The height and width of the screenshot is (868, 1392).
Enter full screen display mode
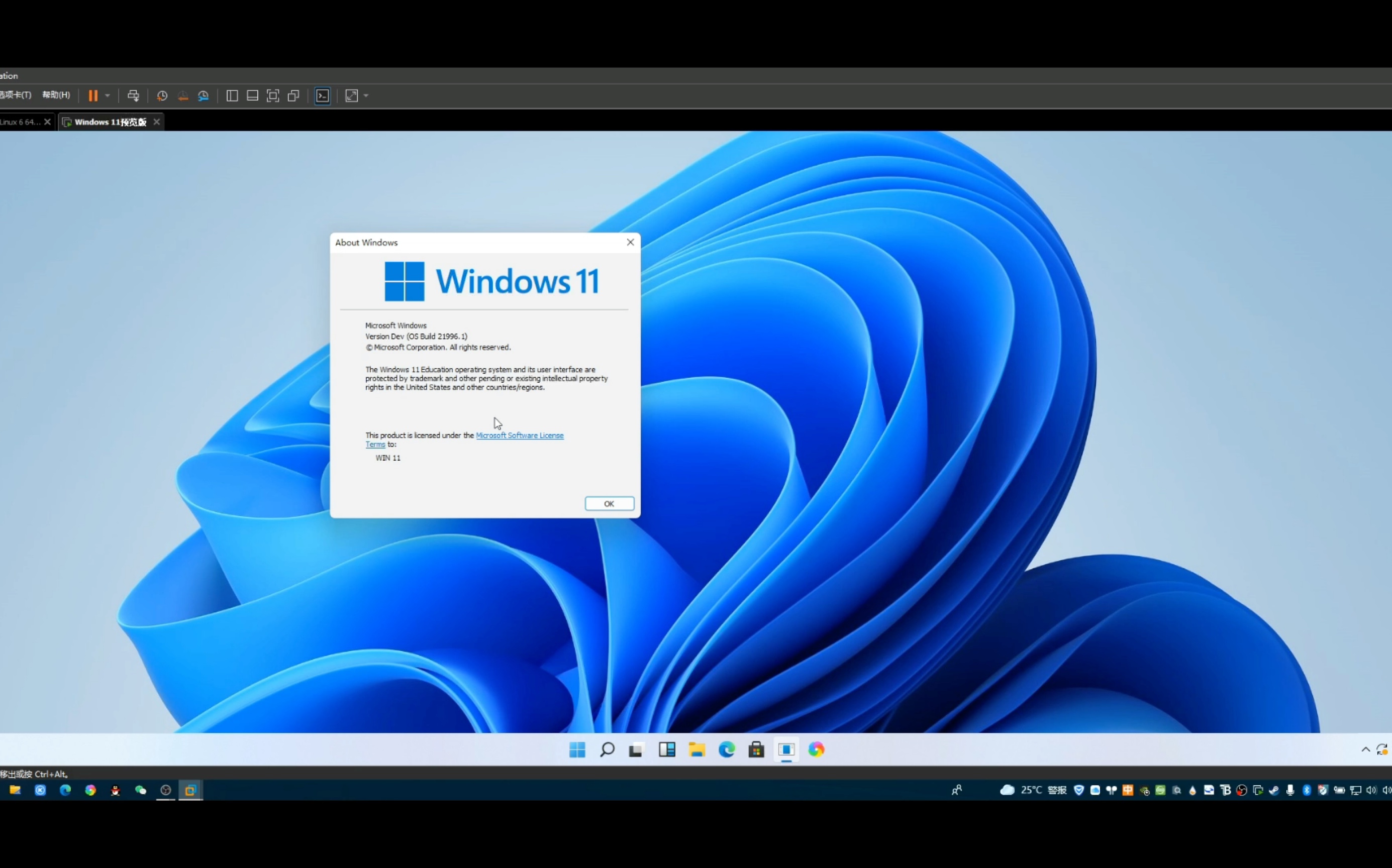(273, 95)
